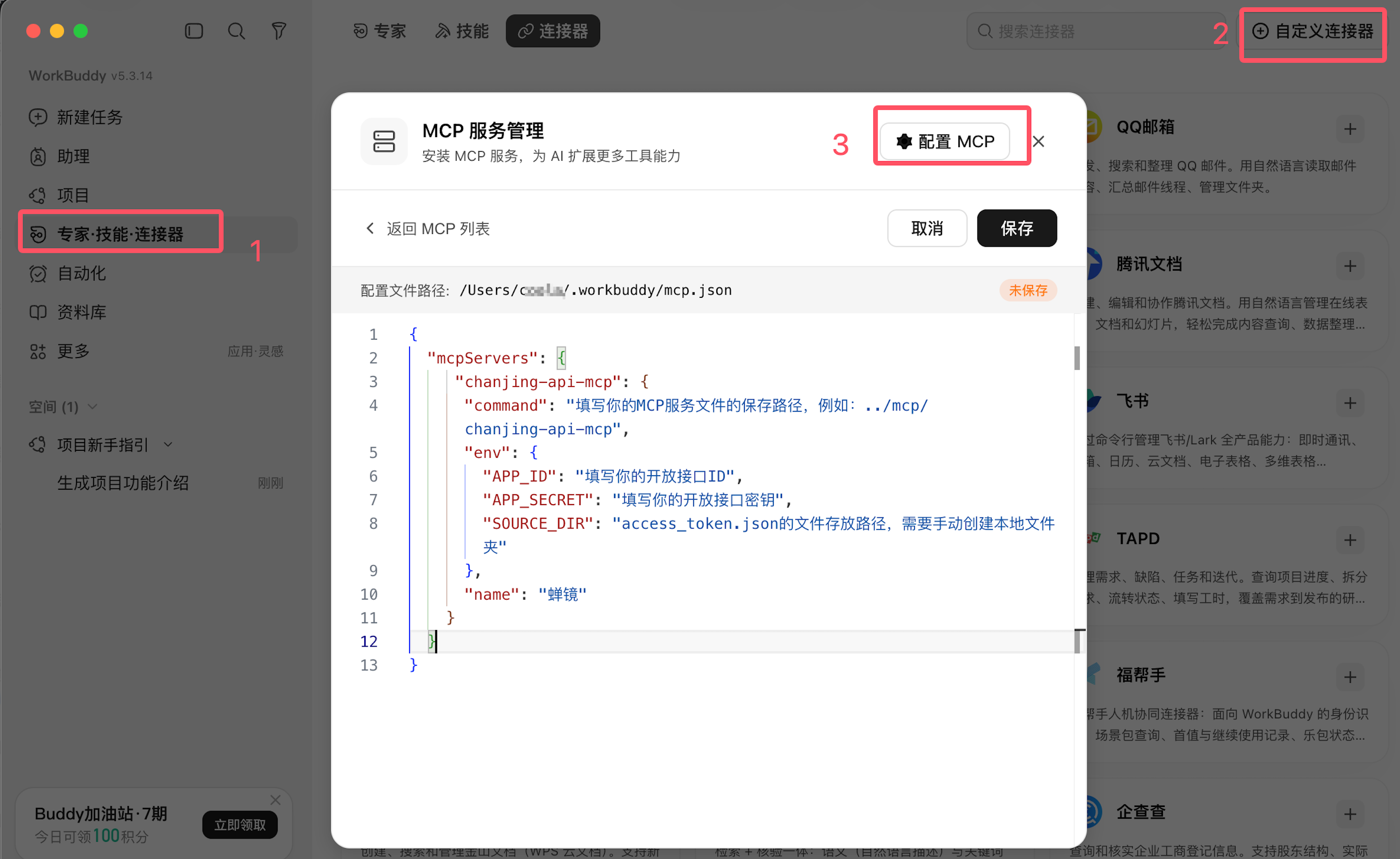
Task: Click the 未保存 status badge
Action: [x=1028, y=290]
